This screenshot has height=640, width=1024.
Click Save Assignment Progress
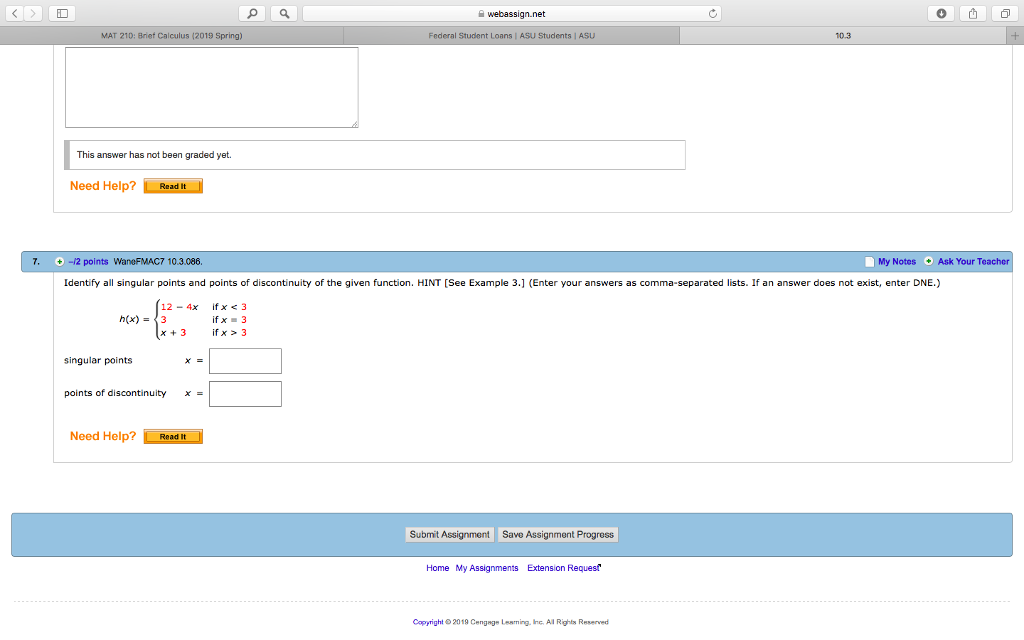[x=557, y=534]
